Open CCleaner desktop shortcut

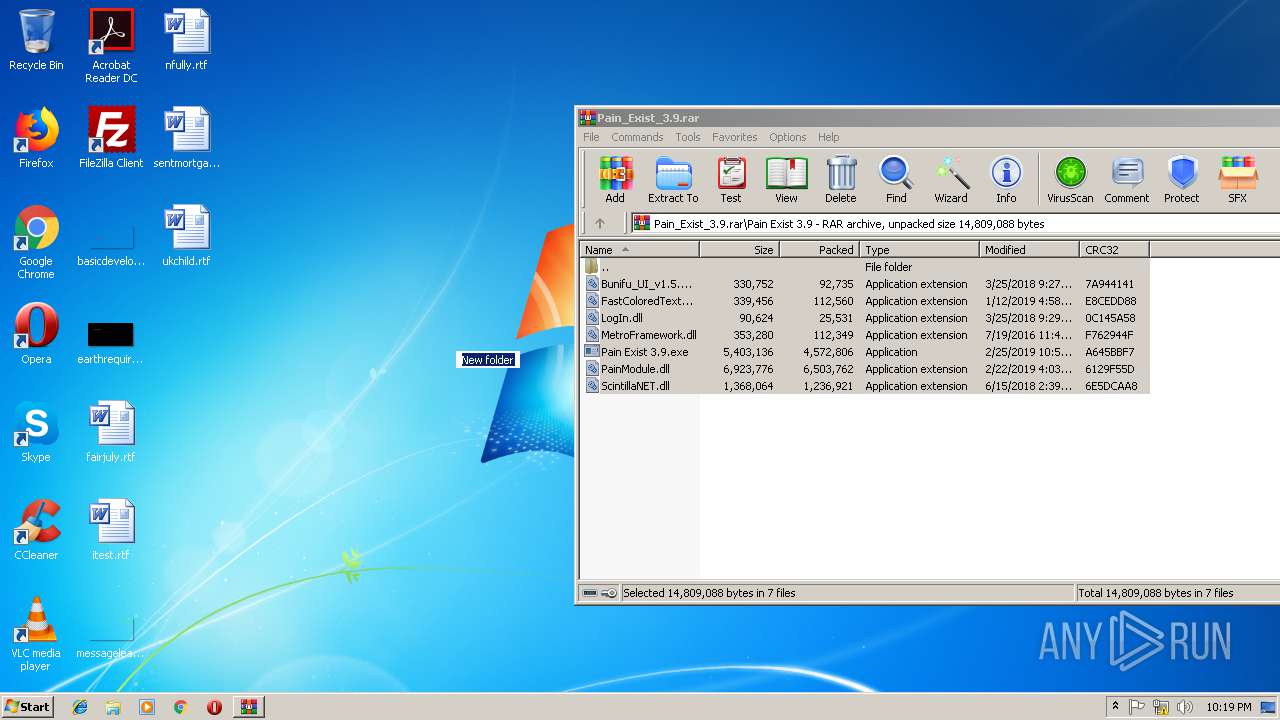[x=36, y=530]
